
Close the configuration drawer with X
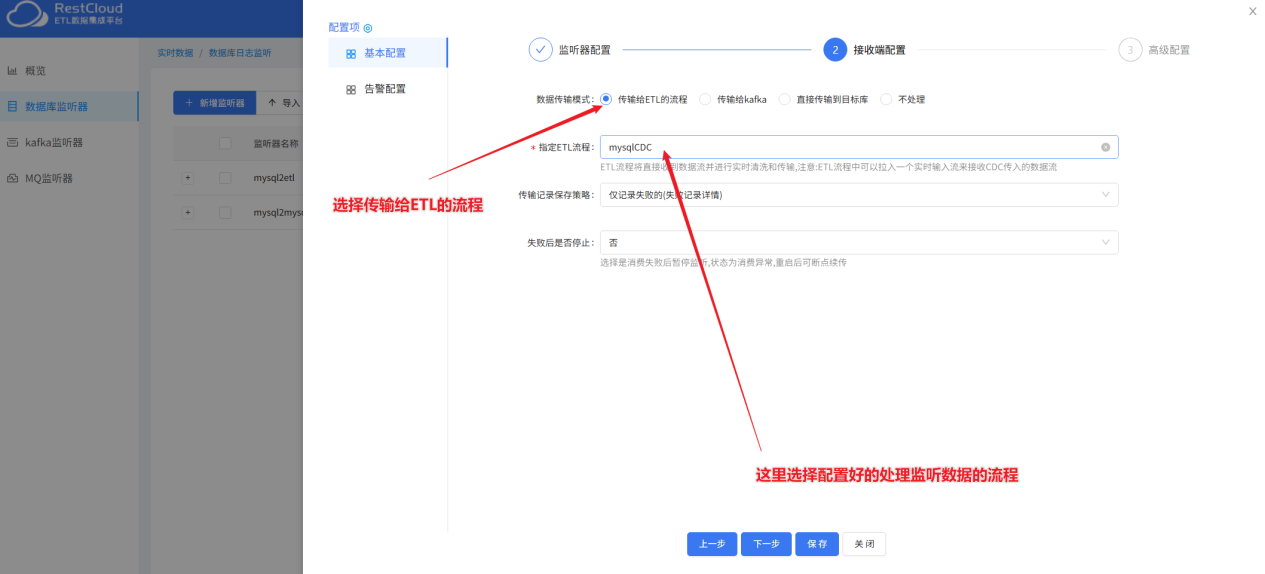[1252, 11]
